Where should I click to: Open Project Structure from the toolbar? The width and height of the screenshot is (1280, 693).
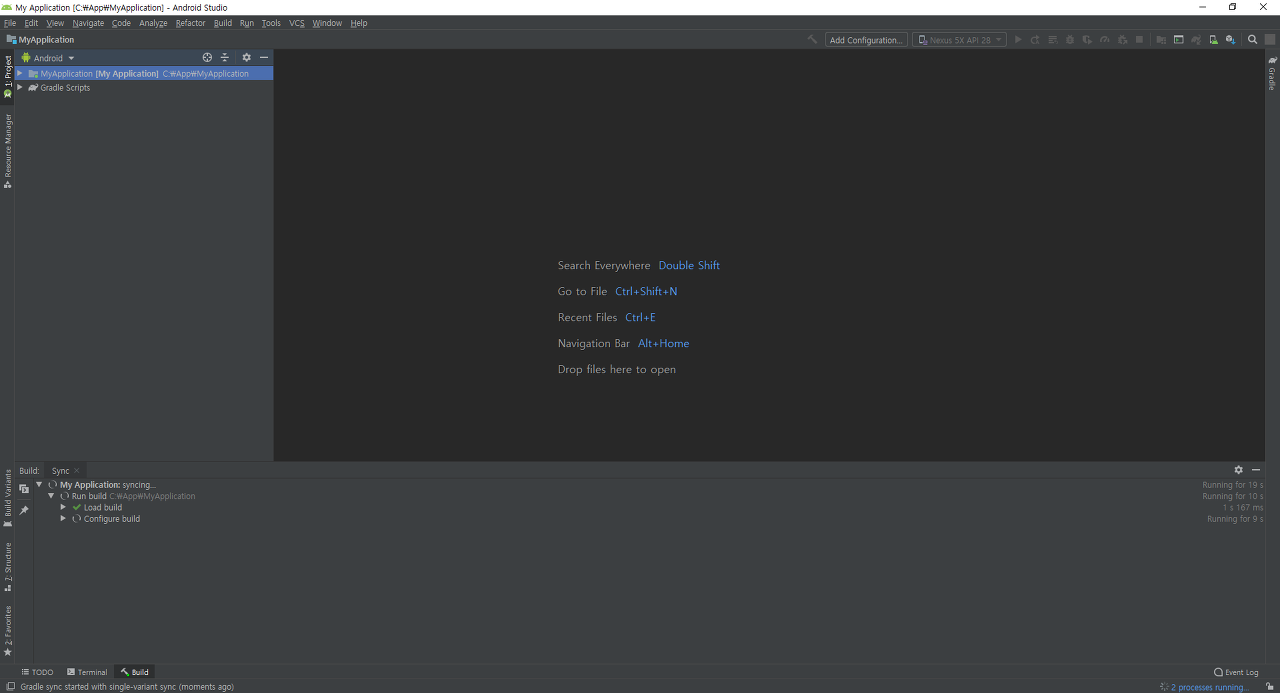pos(1161,40)
